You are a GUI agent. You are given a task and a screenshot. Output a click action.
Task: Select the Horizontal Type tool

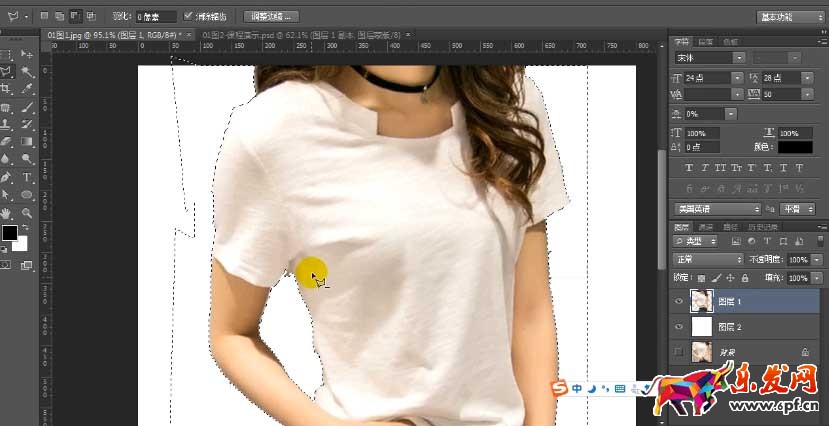tap(27, 177)
